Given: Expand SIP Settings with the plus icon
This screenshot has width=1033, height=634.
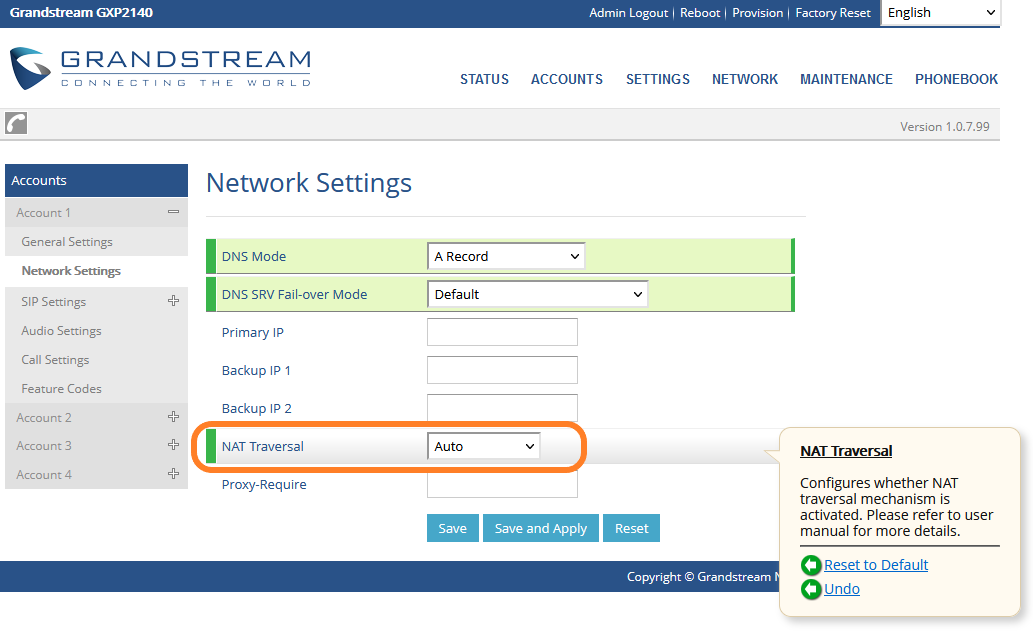Looking at the screenshot, I should 173,301.
